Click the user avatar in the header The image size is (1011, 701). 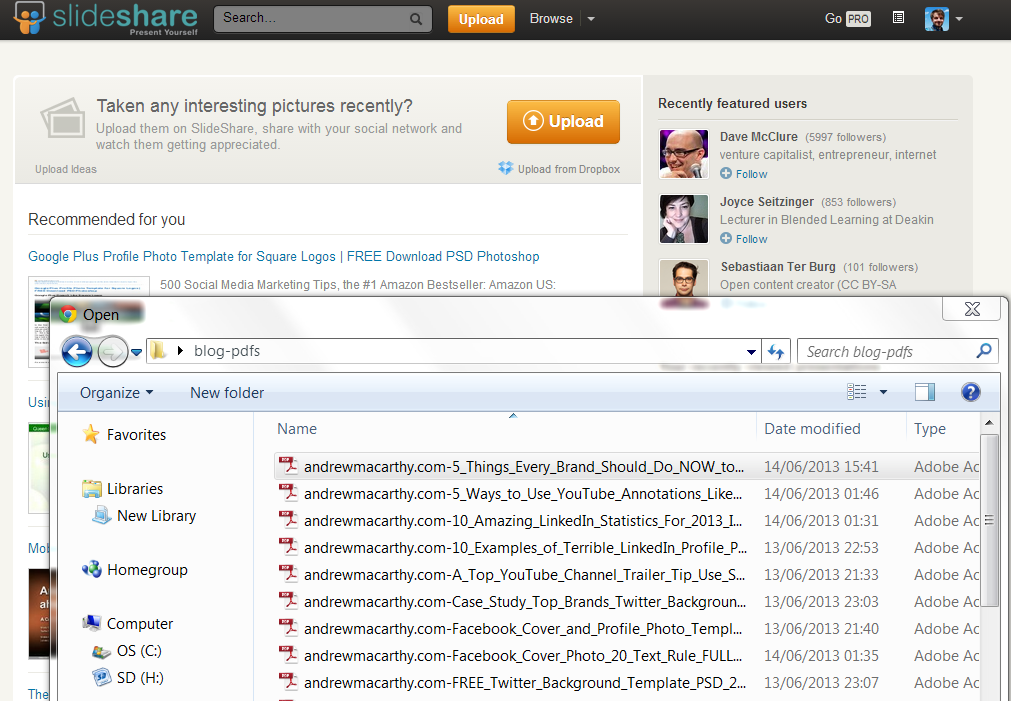click(x=936, y=19)
